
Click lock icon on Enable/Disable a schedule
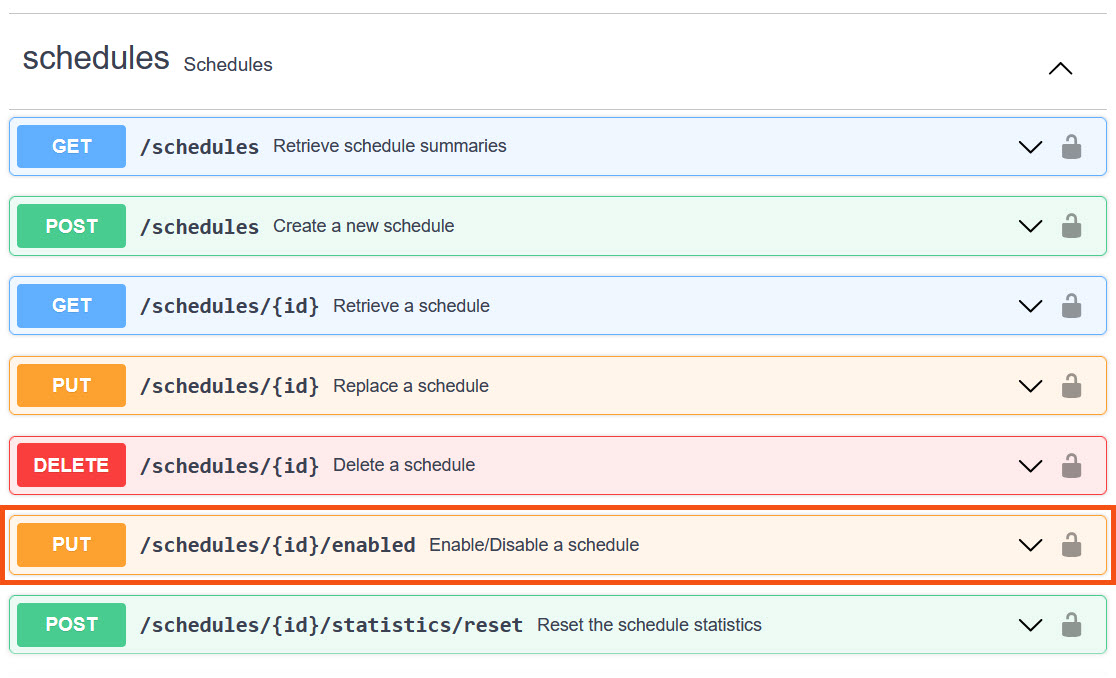pyautogui.click(x=1071, y=545)
